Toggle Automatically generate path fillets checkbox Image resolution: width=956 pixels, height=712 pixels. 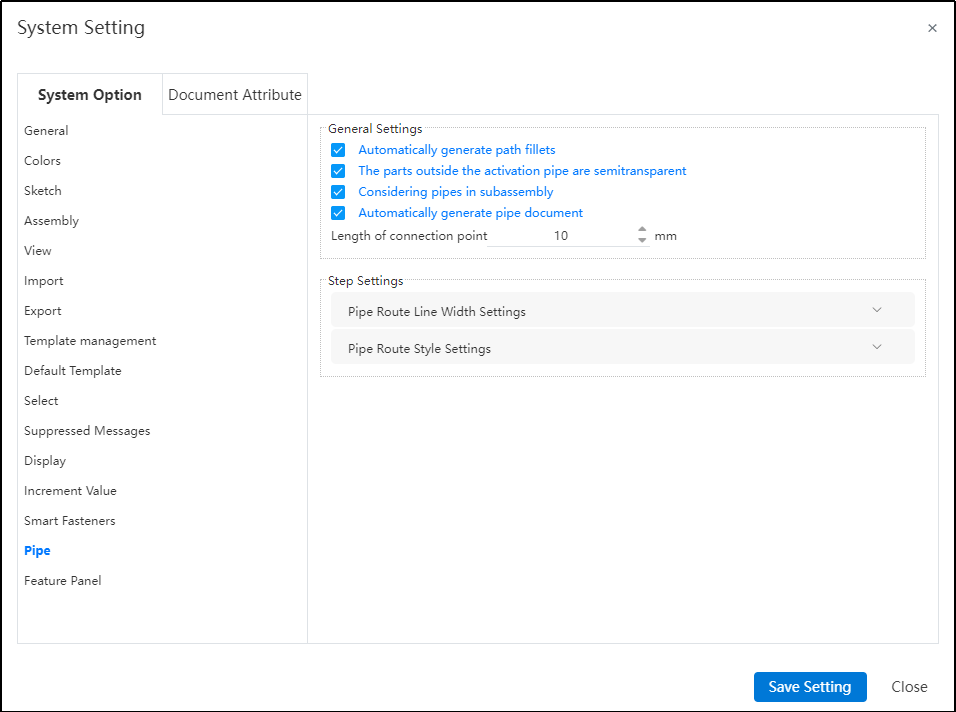tap(338, 150)
